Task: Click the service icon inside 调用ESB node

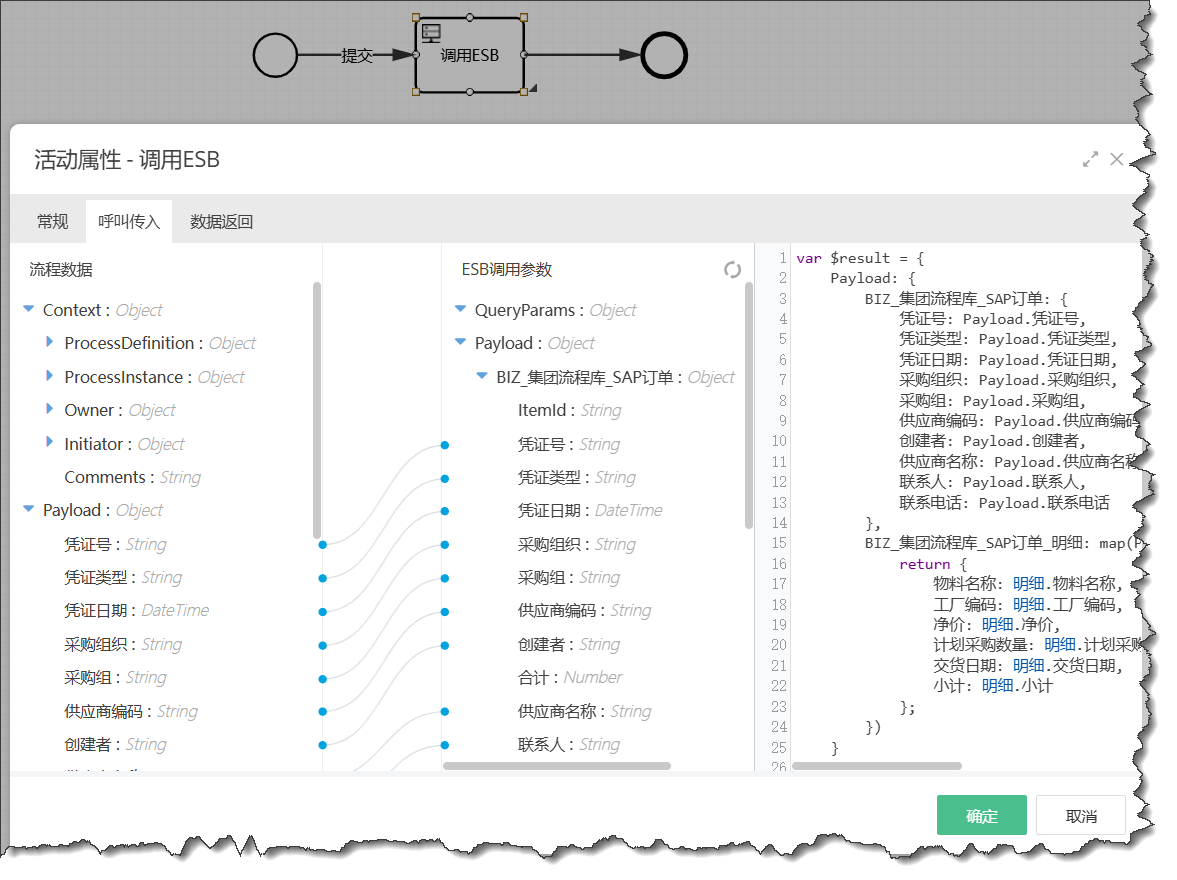Action: [x=431, y=31]
